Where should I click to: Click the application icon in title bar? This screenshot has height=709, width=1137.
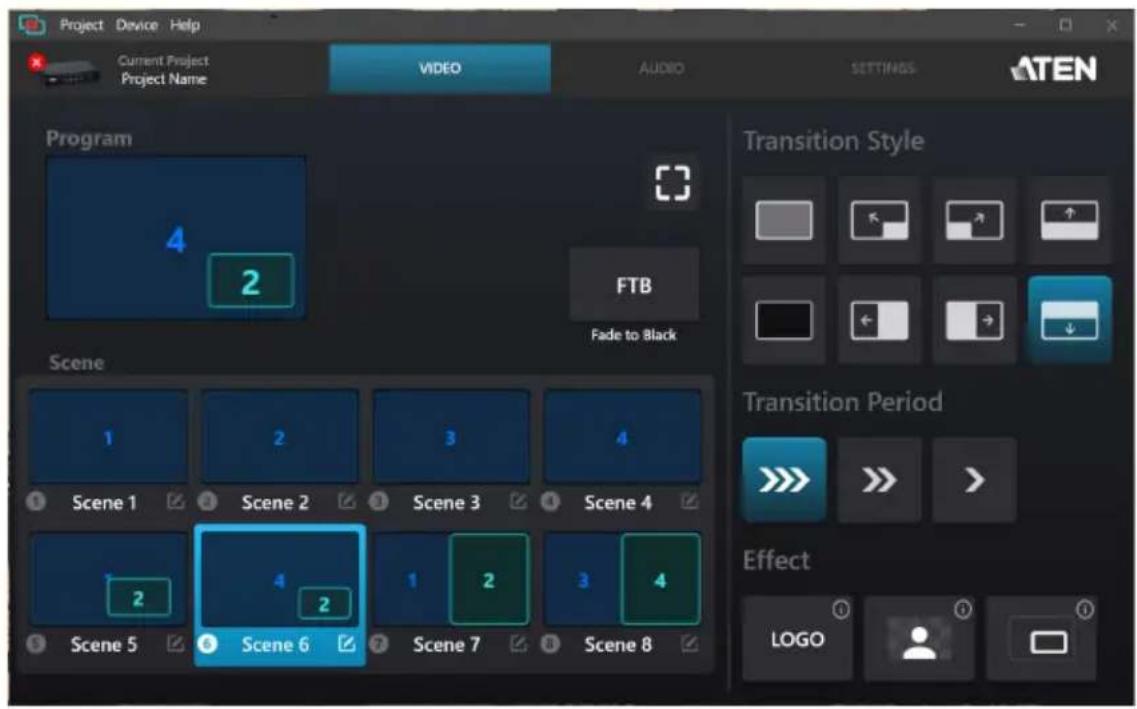tap(32, 25)
